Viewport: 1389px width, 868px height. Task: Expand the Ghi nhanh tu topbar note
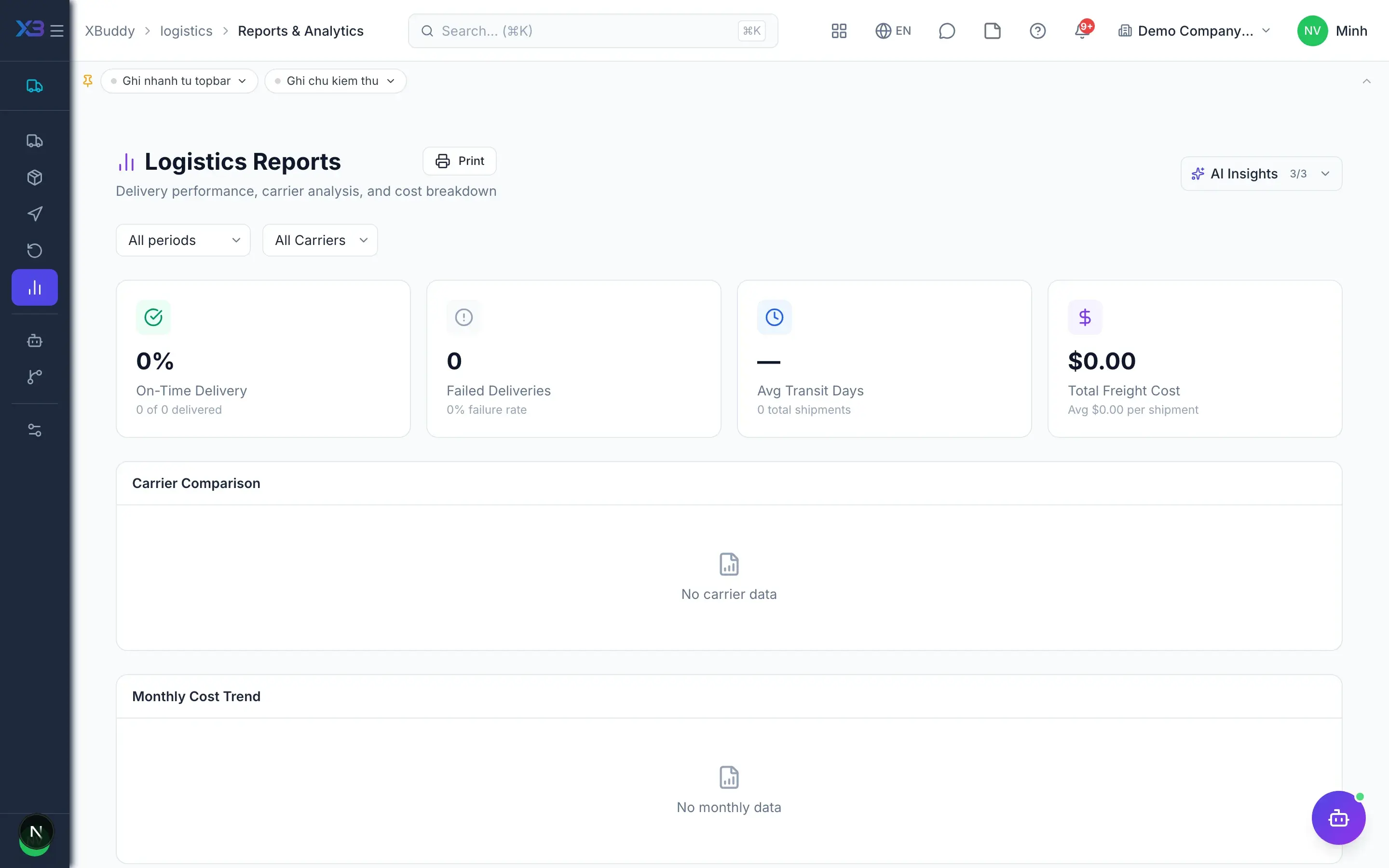click(179, 81)
